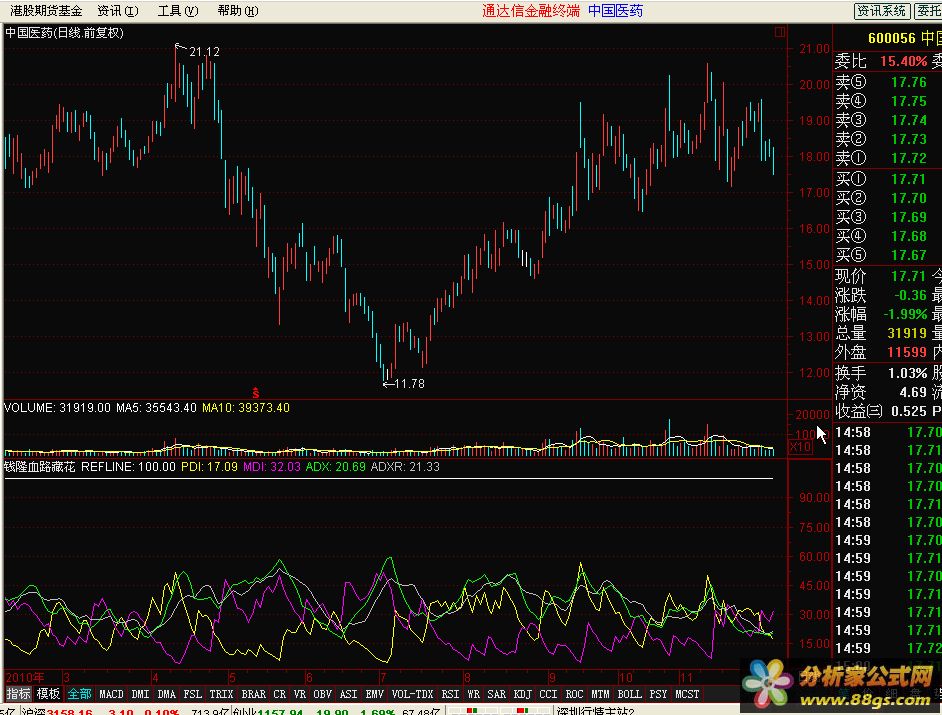Click the red S marker below chart

255,393
